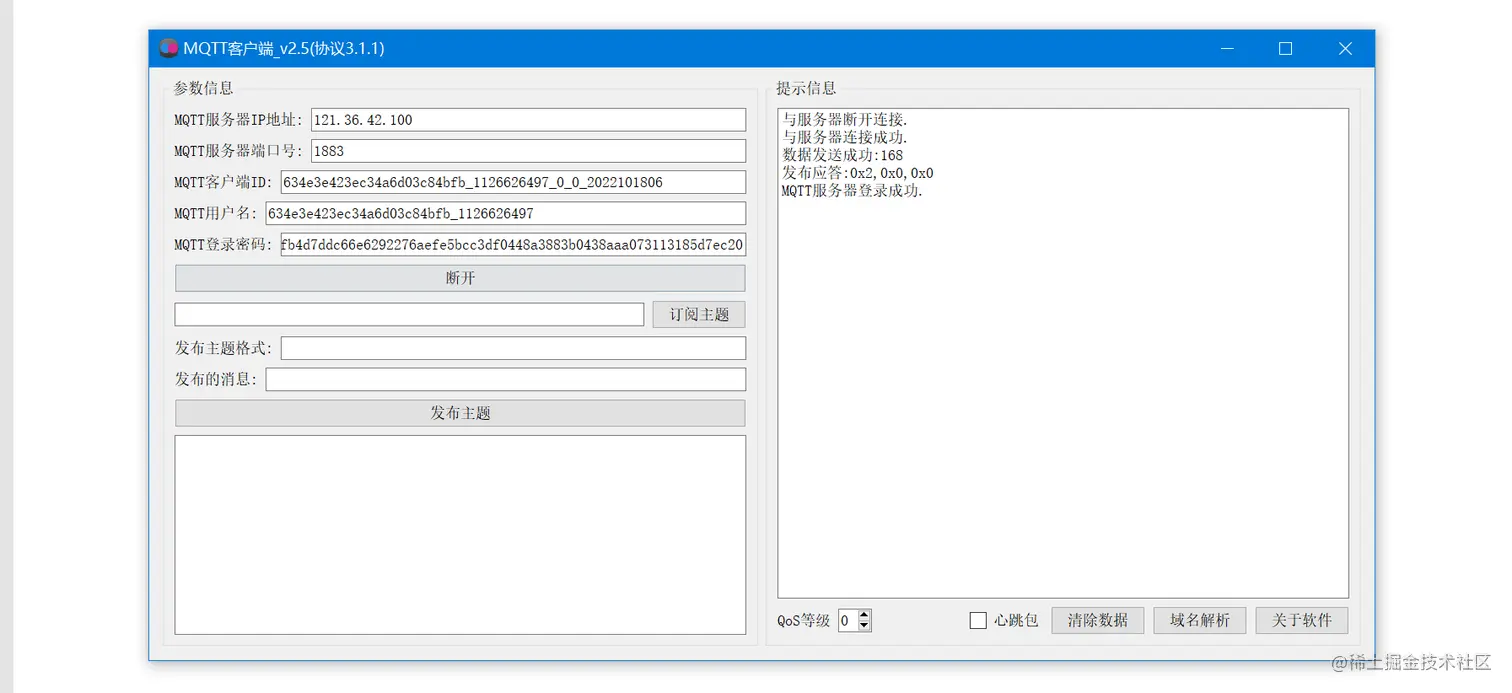Click log line '发布应答:0x2,0x0,0x0'
Screen dimensions: 1512x693
click(x=858, y=173)
